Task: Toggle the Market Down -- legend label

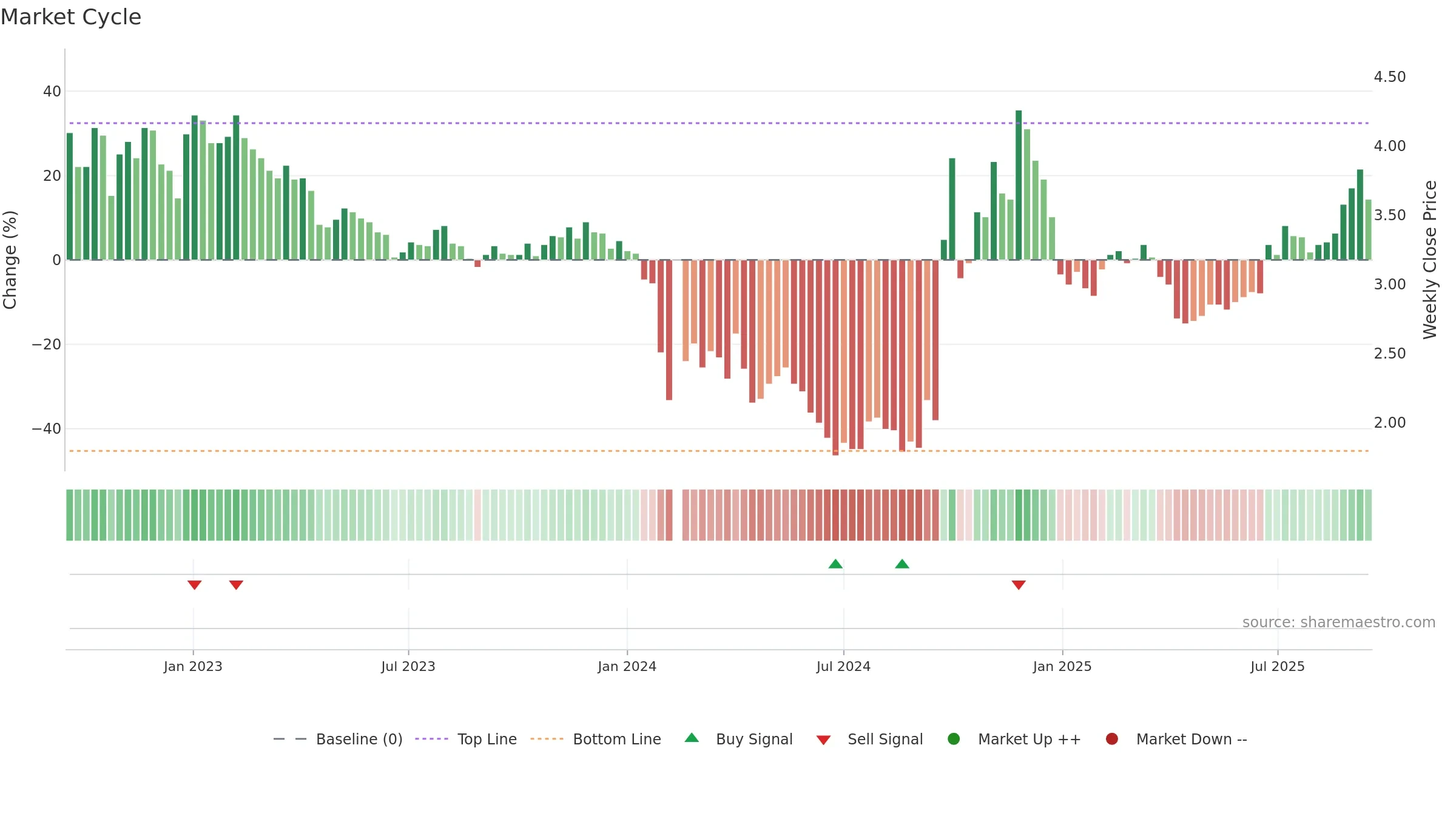Action: click(1191, 739)
